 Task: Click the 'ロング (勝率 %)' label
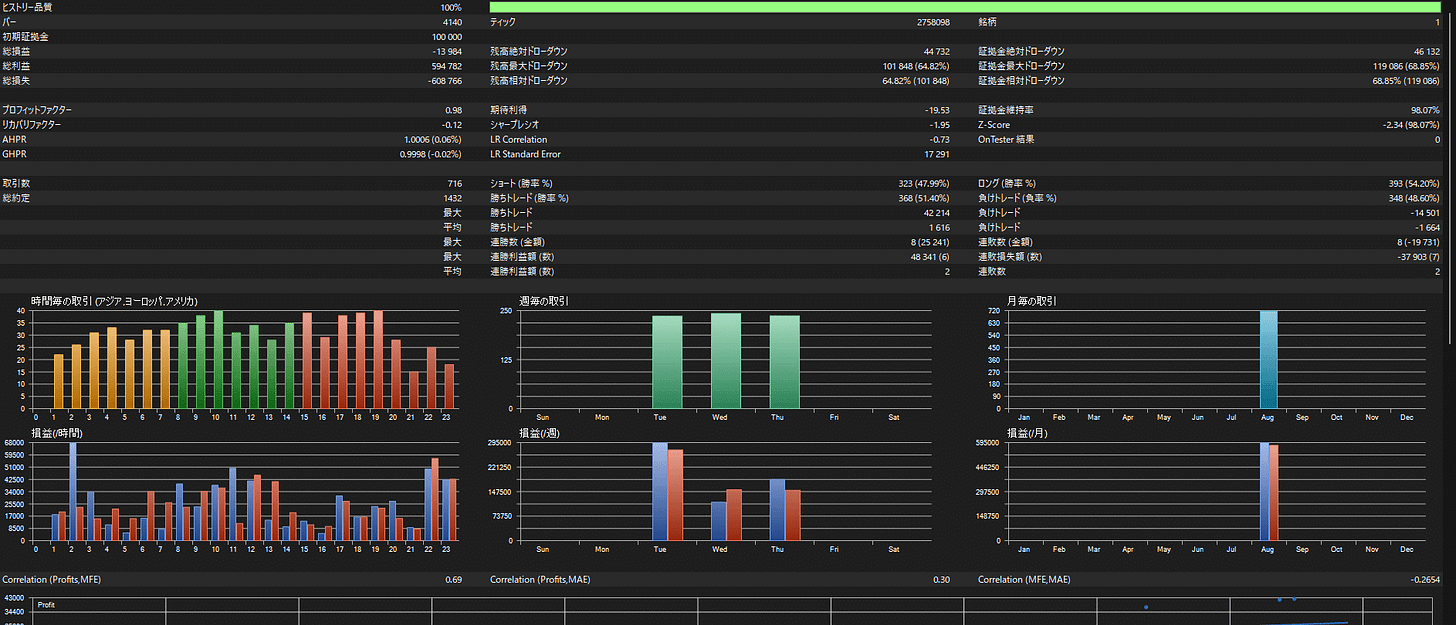click(x=1007, y=184)
